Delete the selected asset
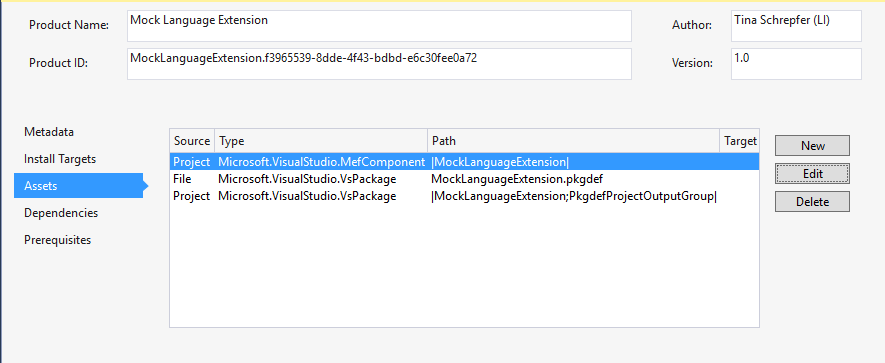The height and width of the screenshot is (363, 885). (x=812, y=202)
